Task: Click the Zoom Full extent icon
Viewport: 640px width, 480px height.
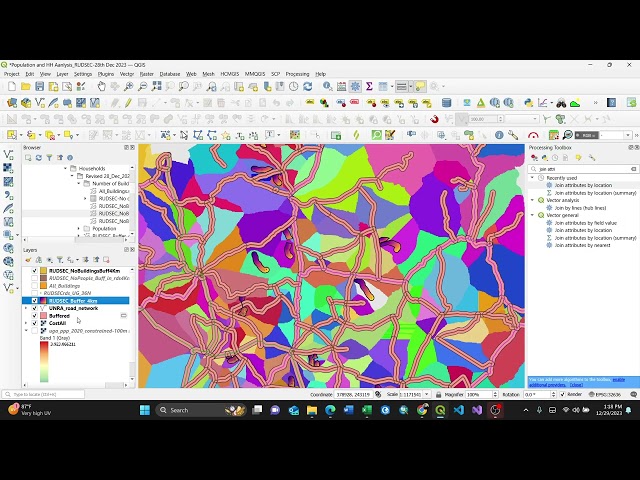Action: pos(156,87)
